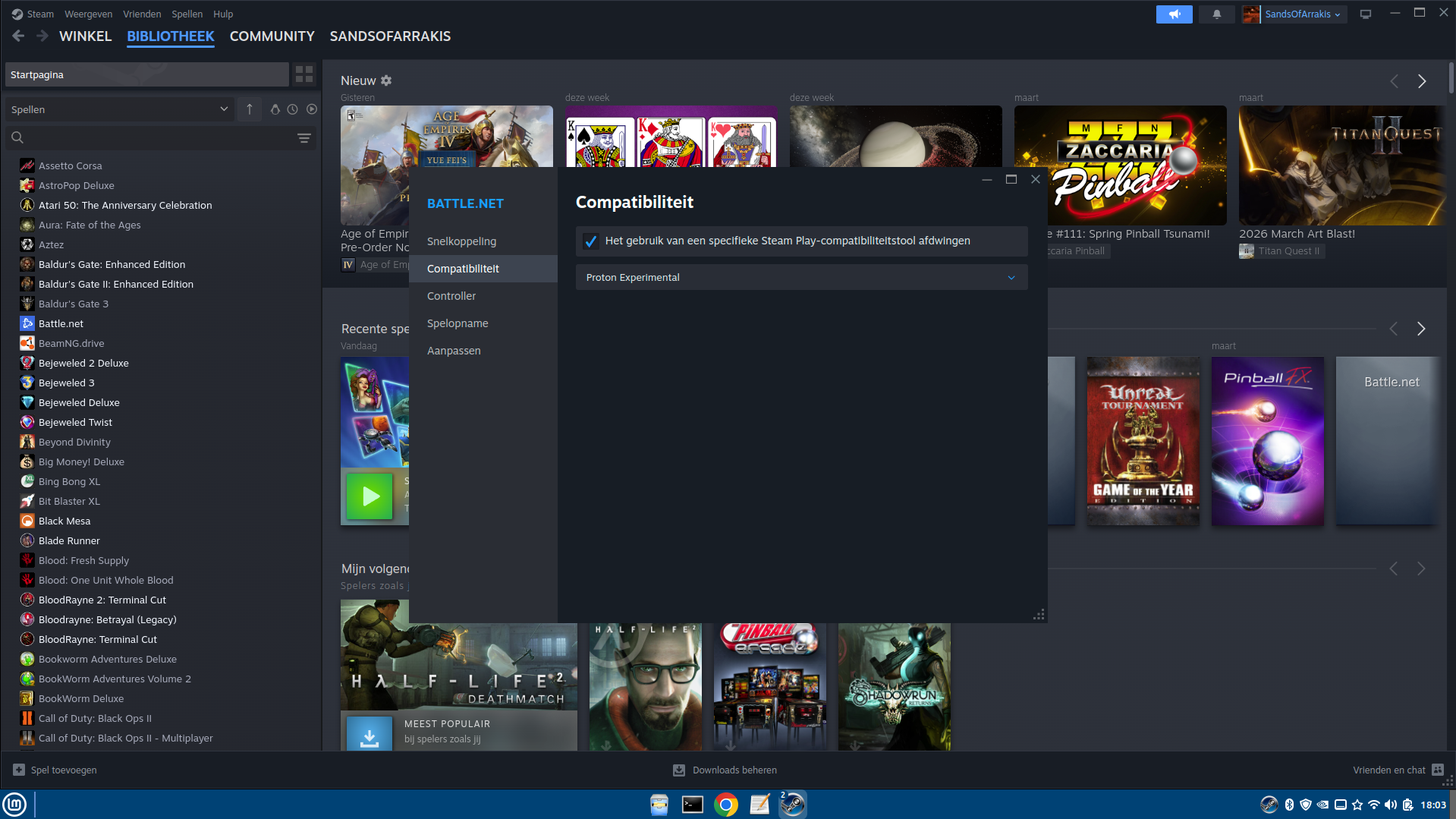Select the Controller settings tab
1456x819 pixels.
(x=451, y=296)
